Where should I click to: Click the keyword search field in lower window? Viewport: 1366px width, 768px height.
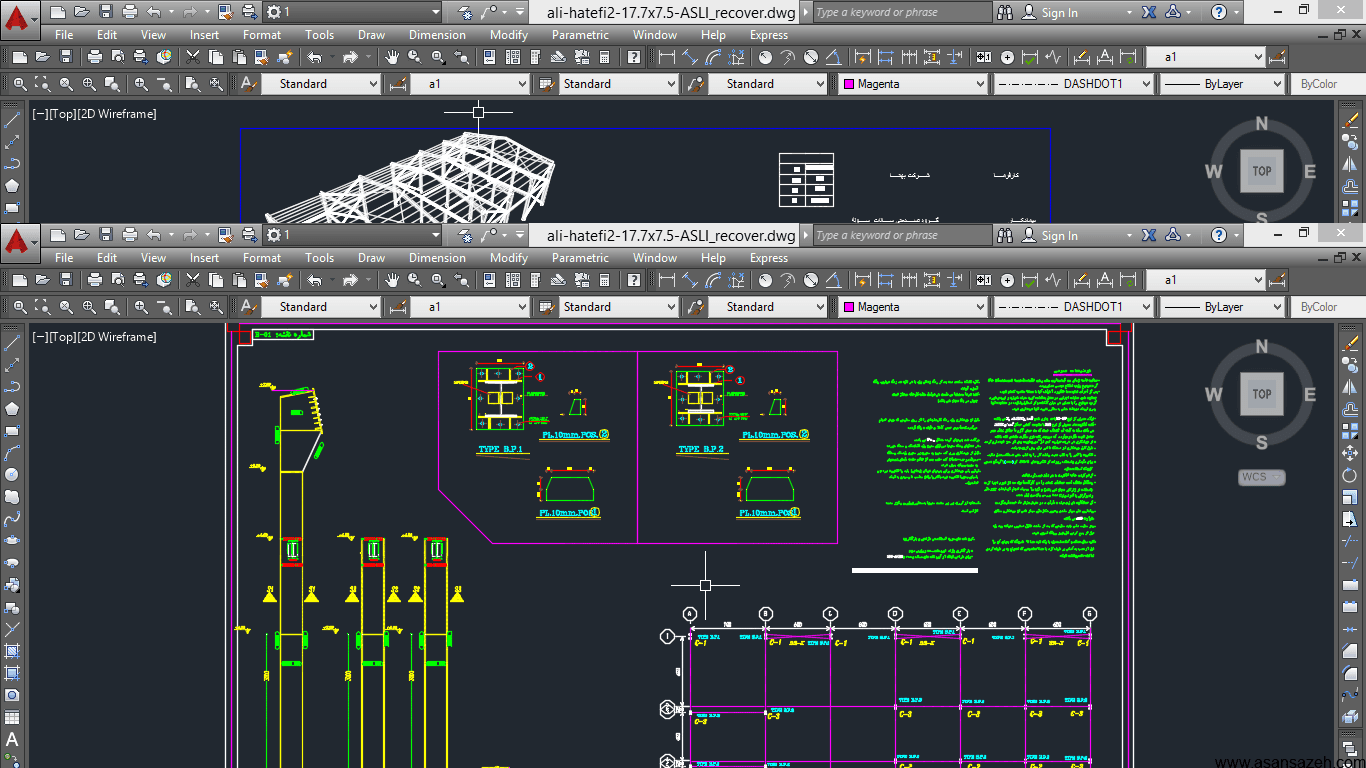(902, 236)
